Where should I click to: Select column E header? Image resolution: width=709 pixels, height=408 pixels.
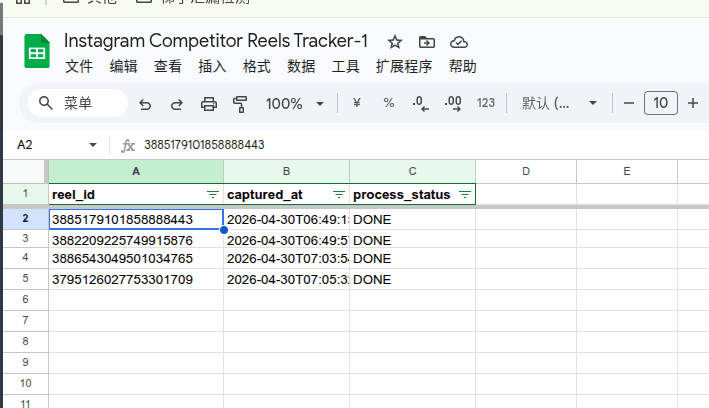click(x=627, y=171)
